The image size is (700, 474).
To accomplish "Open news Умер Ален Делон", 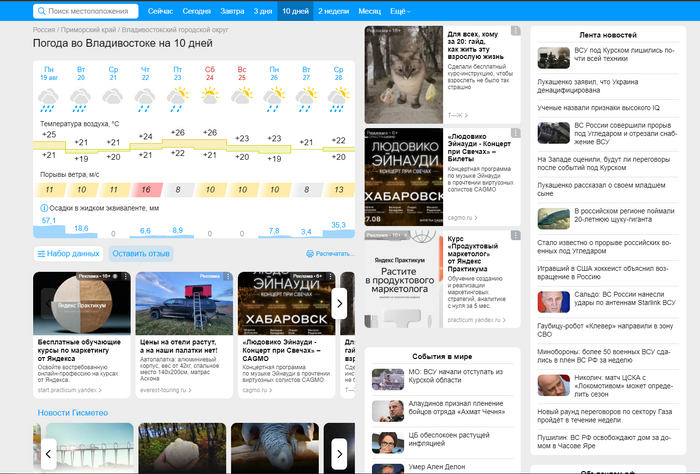I will click(437, 467).
